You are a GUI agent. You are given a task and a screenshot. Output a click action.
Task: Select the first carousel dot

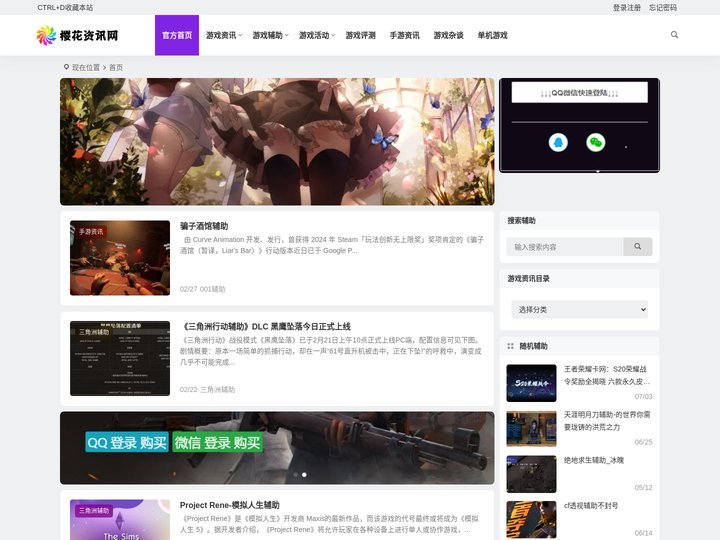pos(295,475)
